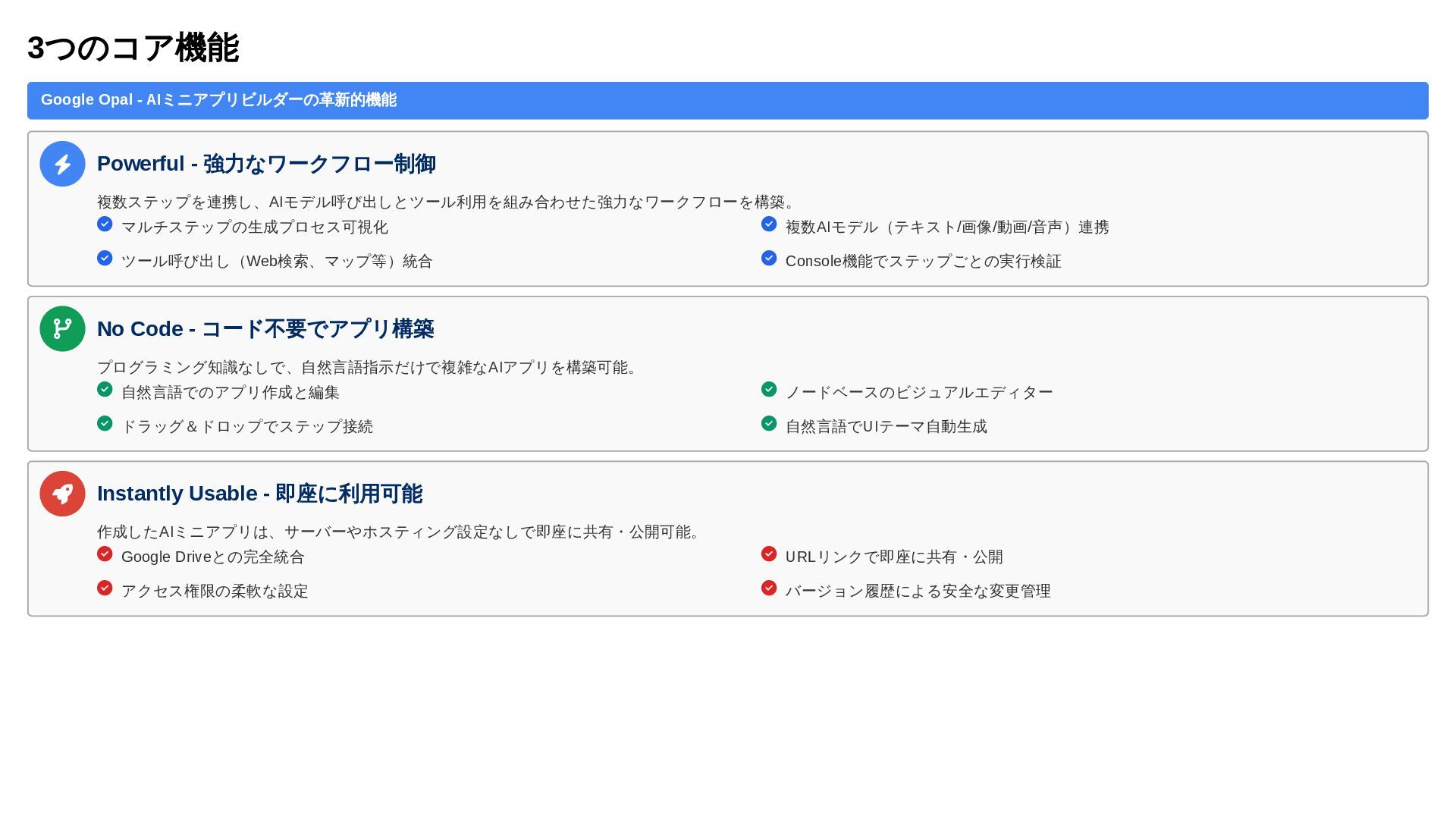Click text 複数AIモデル(テキスト/画像/動画/音声)連携
This screenshot has height=819, width=1456.
coord(946,227)
